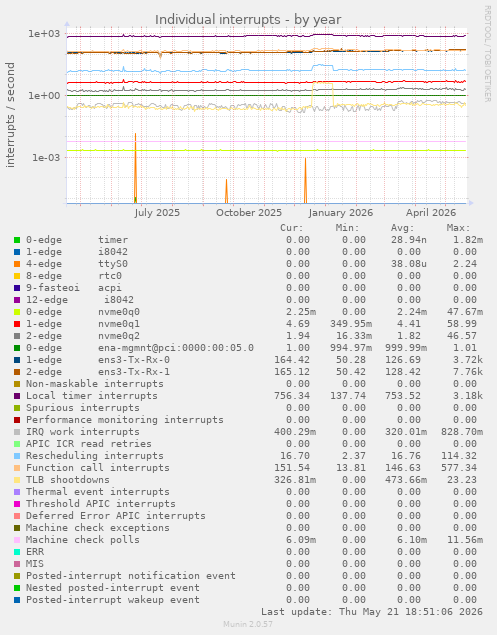Click the graph title Individual interrupts - by year
Image resolution: width=497 pixels, height=635 pixels.
point(248,19)
